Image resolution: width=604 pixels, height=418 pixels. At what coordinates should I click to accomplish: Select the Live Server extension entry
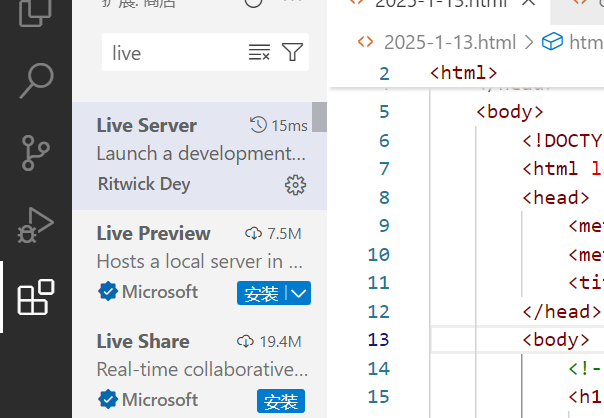[x=200, y=156]
